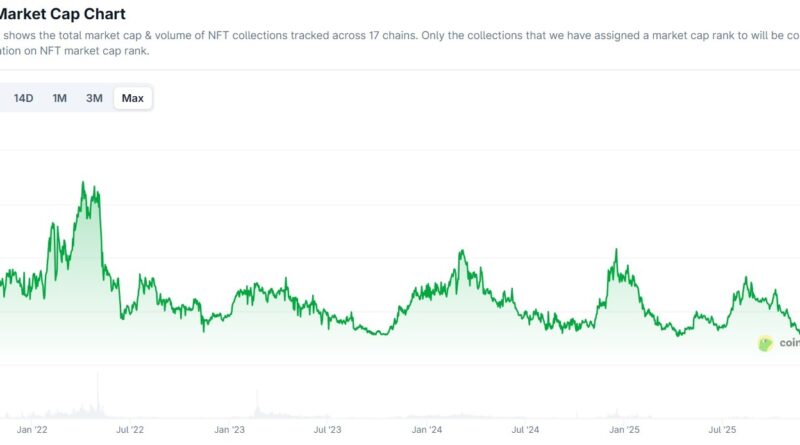This screenshot has width=800, height=445.
Task: Select the Max range tab
Action: point(132,98)
